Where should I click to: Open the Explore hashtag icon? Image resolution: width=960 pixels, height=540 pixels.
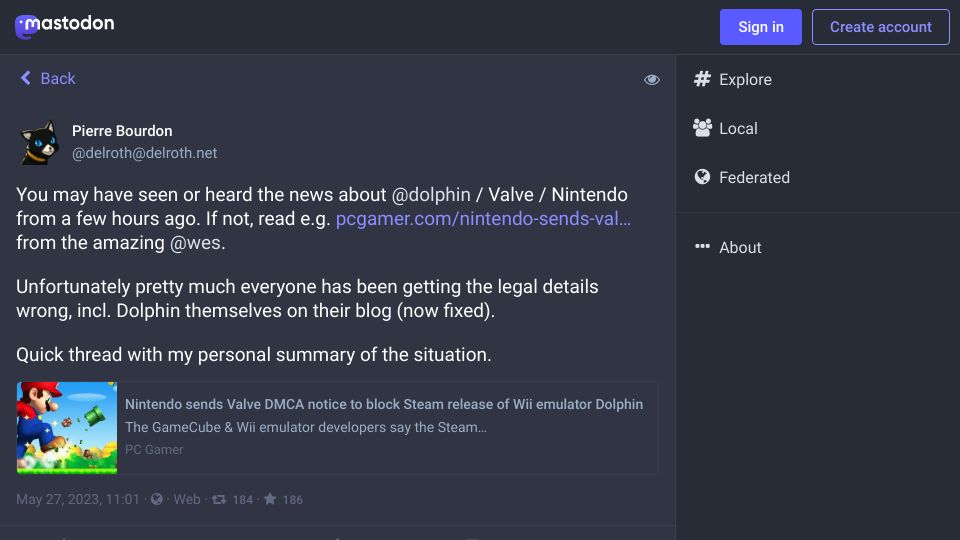(x=702, y=79)
